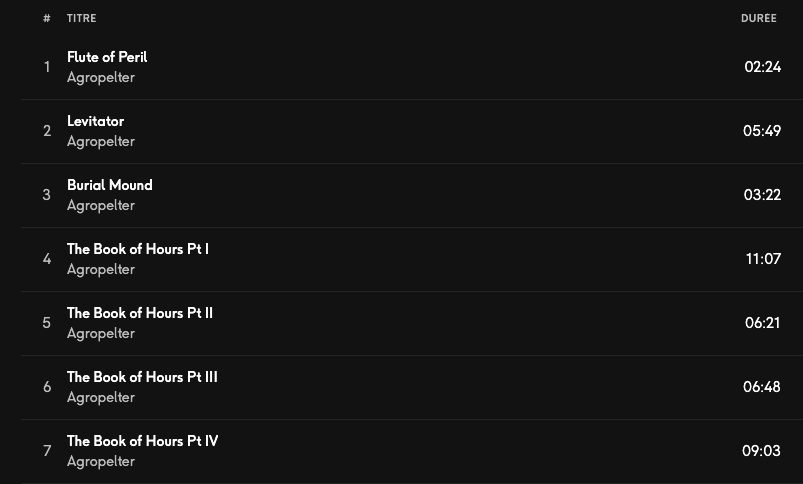The width and height of the screenshot is (803, 484).
Task: Click the Flute of Peril track title
Action: 107,57
